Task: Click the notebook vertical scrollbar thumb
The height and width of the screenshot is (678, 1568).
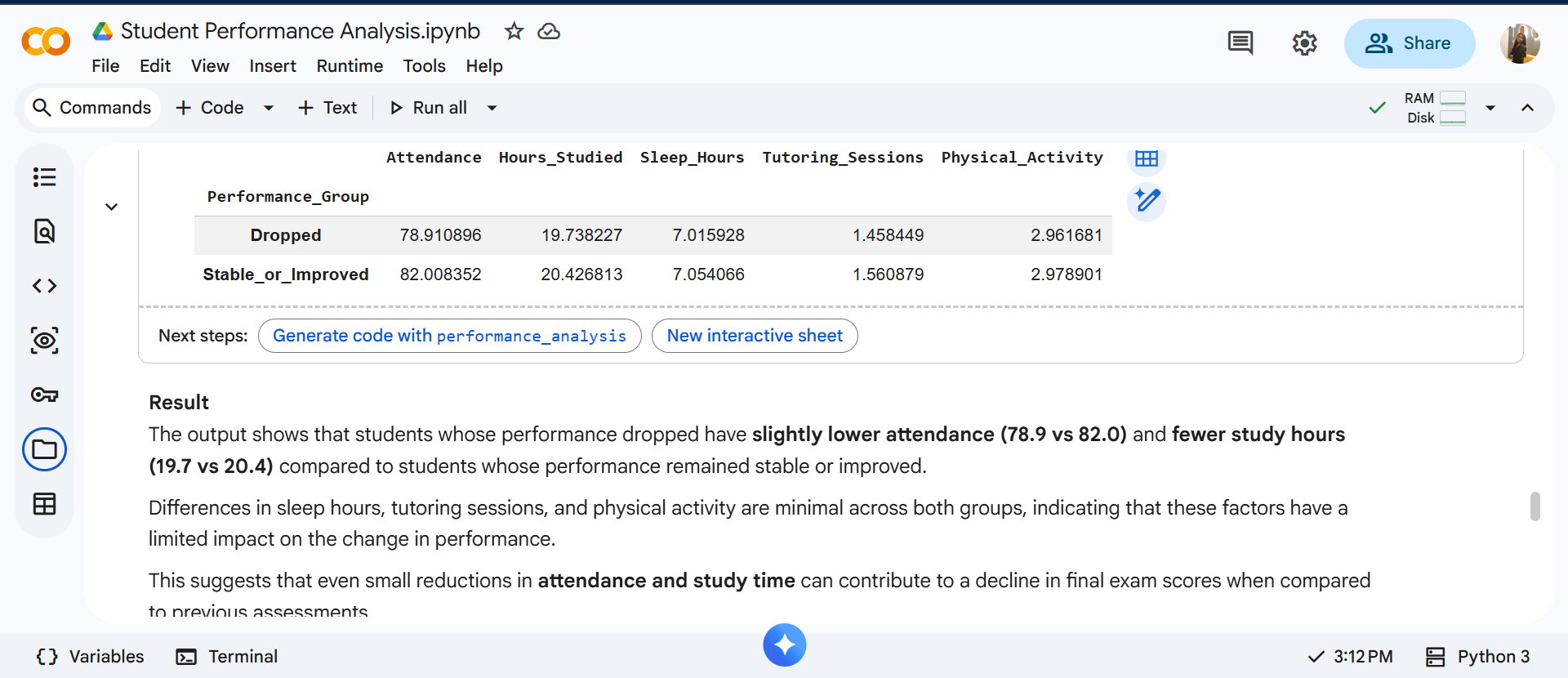Action: (x=1535, y=506)
